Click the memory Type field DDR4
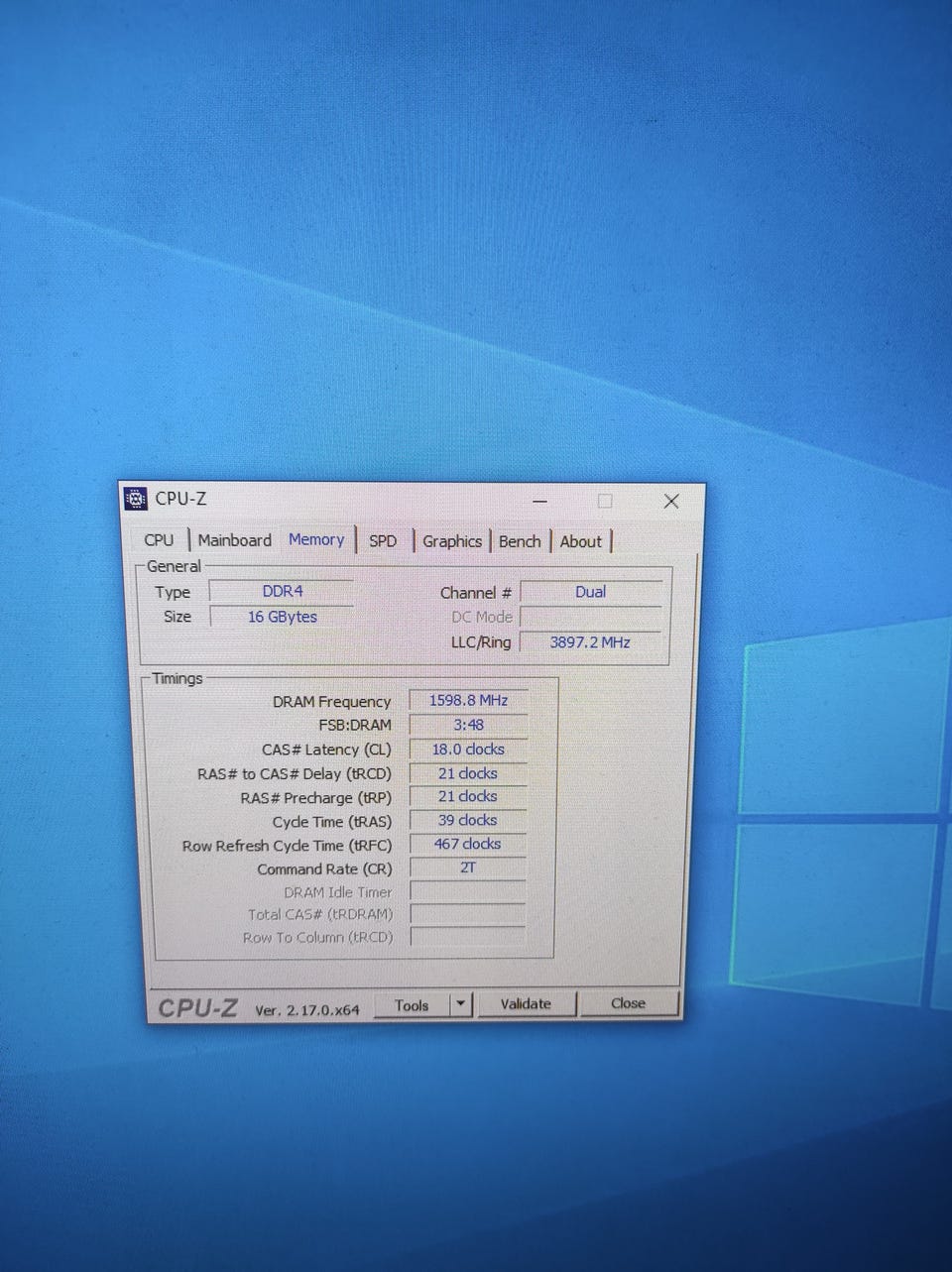This screenshot has width=952, height=1272. 282,591
